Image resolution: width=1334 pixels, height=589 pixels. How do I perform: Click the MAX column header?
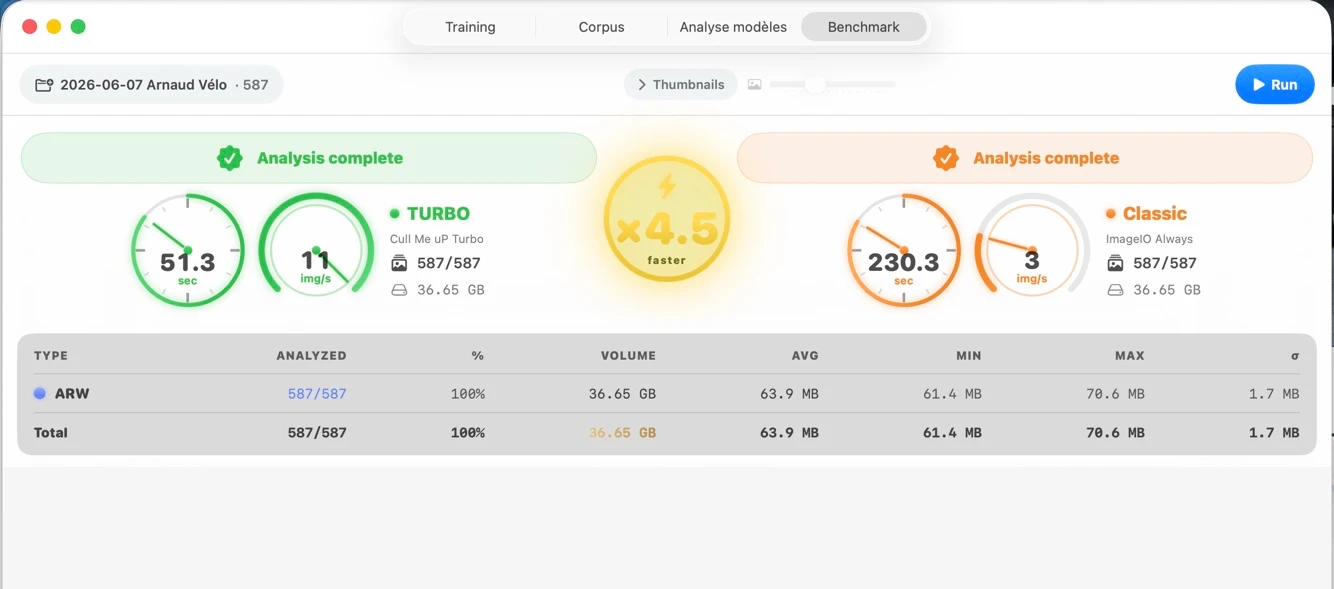pos(1130,355)
